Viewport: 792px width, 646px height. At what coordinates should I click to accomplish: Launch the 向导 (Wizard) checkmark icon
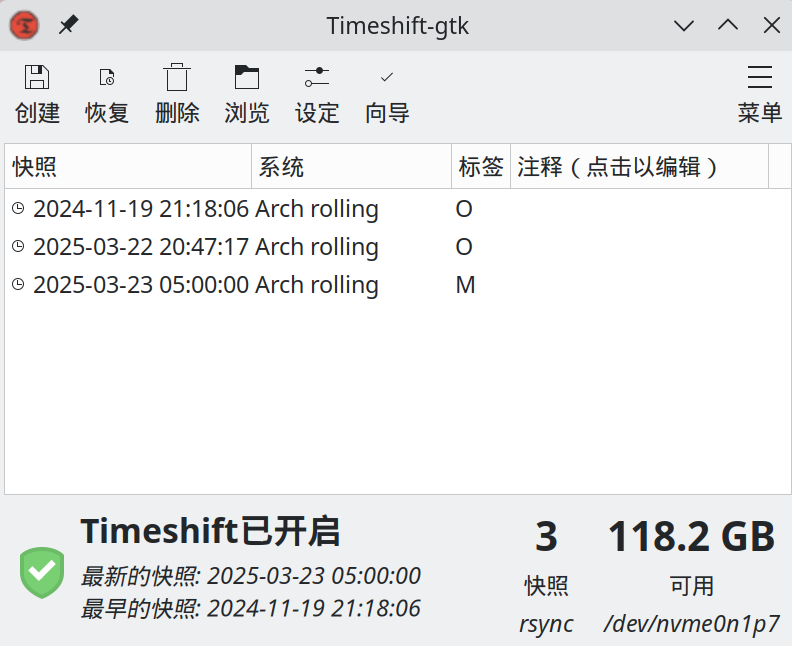pos(387,78)
